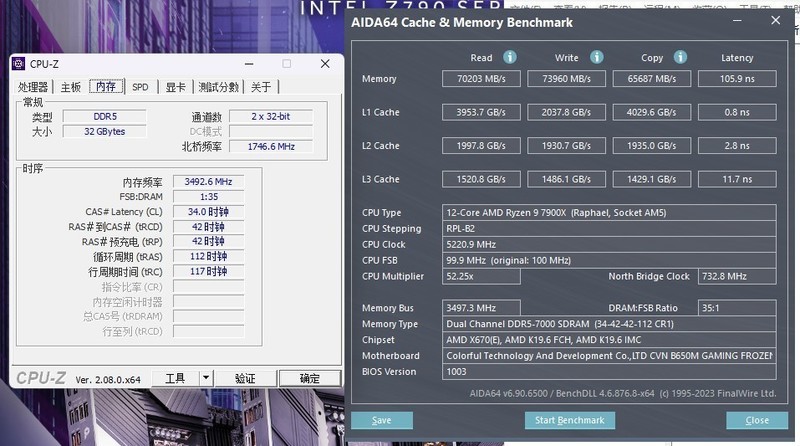Click the L2 Cache Copy value 1935.0 GB/s
Screen dimensions: 800x446
click(x=652, y=145)
